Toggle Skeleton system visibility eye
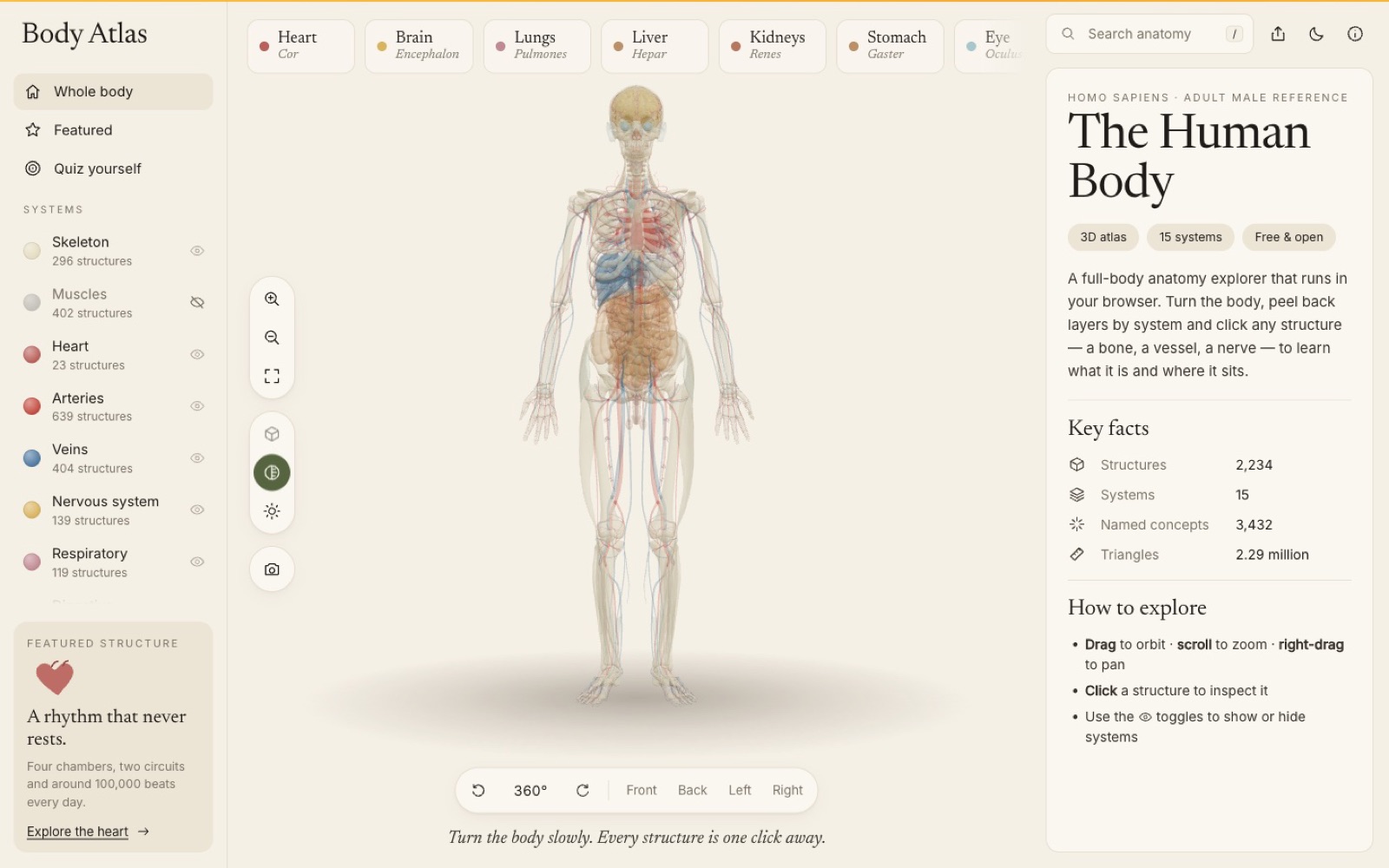This screenshot has height=868, width=1389. (197, 251)
